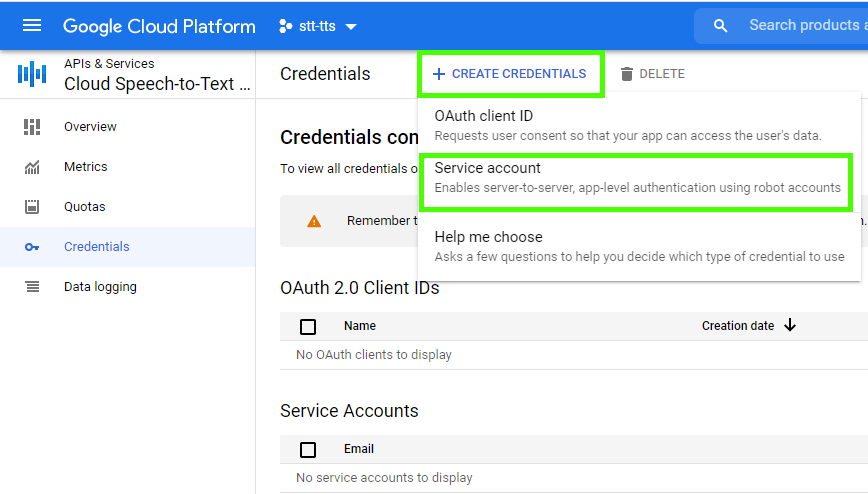Click the OAuth 2.0 Client IDs heading
Viewport: 868px width, 494px height.
(360, 288)
